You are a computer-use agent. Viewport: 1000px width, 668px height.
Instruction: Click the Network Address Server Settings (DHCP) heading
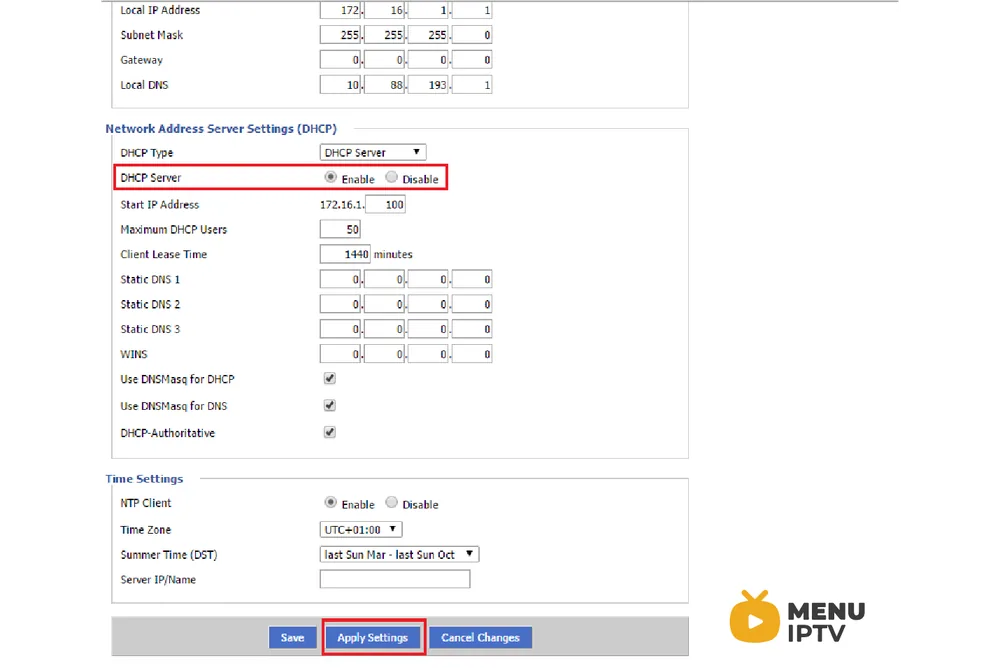point(221,129)
